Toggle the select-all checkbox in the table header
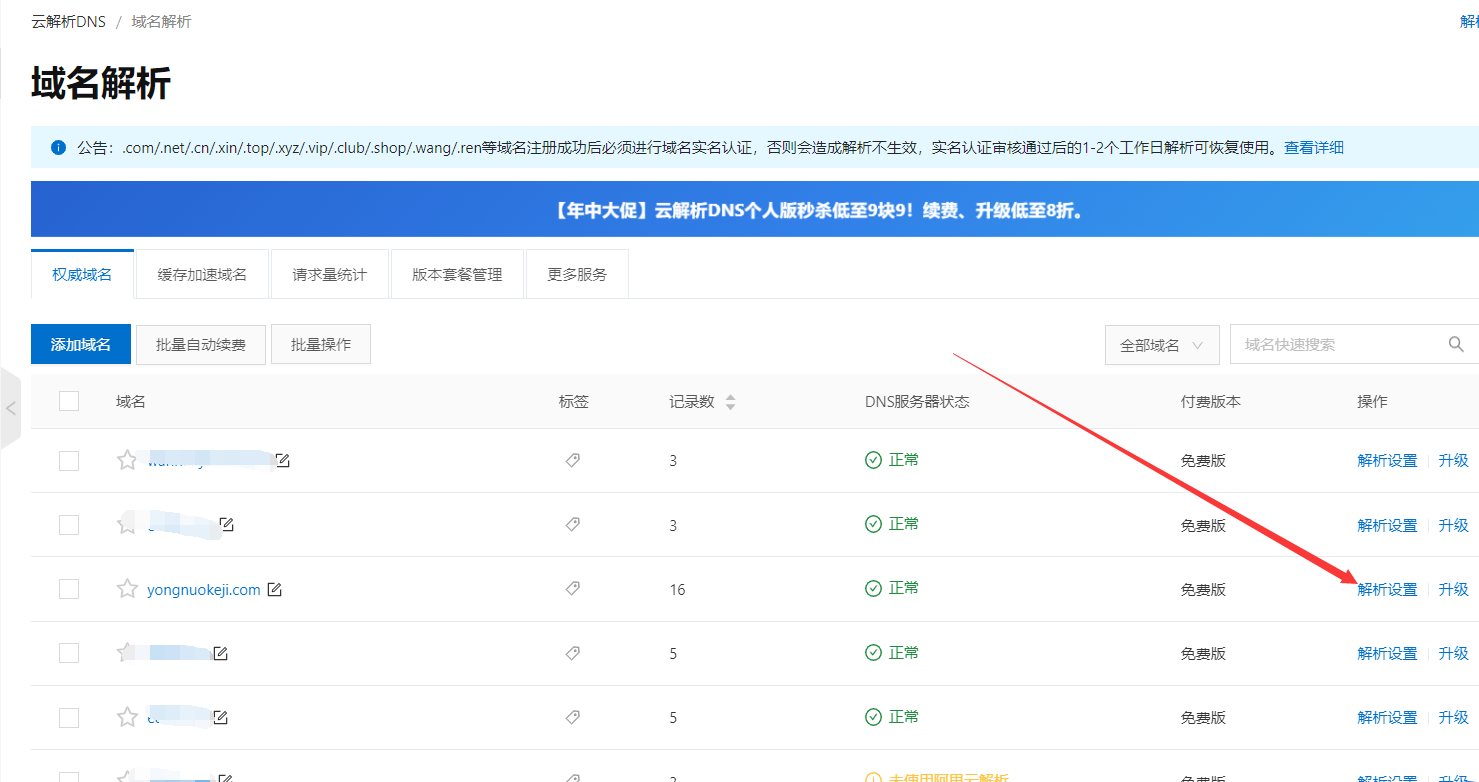The width and height of the screenshot is (1479, 782). (x=69, y=401)
